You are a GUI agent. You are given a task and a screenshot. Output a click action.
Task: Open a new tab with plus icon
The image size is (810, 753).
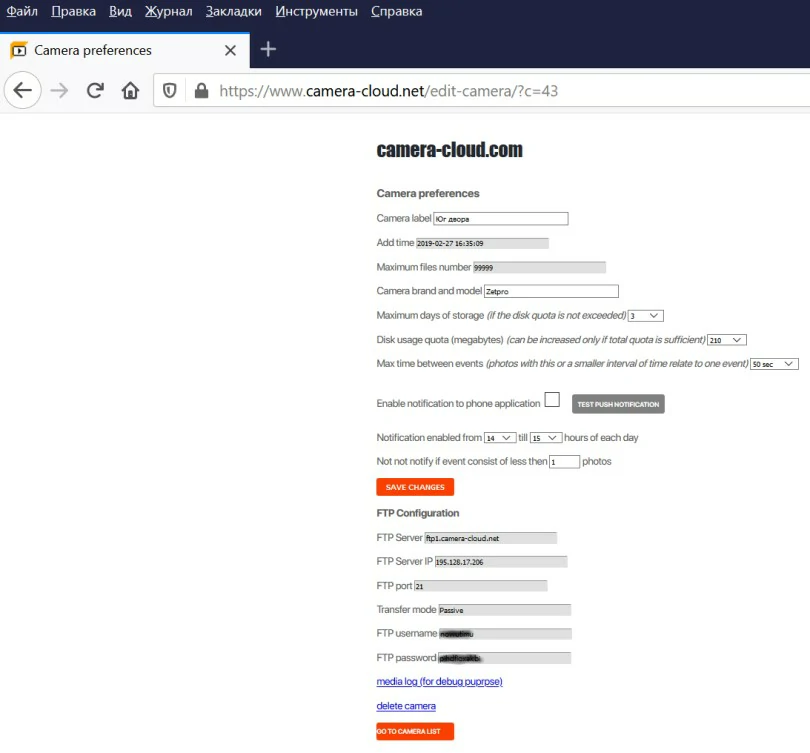click(x=268, y=49)
